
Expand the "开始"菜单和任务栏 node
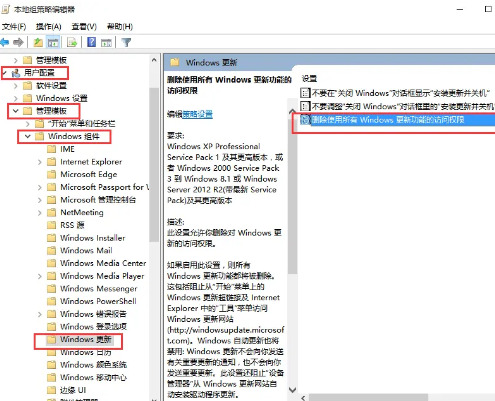pyautogui.click(x=28, y=124)
